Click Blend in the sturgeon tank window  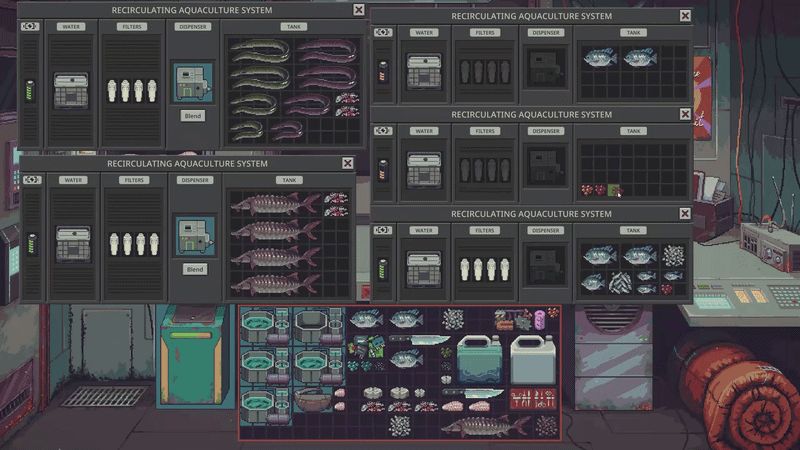[195, 269]
